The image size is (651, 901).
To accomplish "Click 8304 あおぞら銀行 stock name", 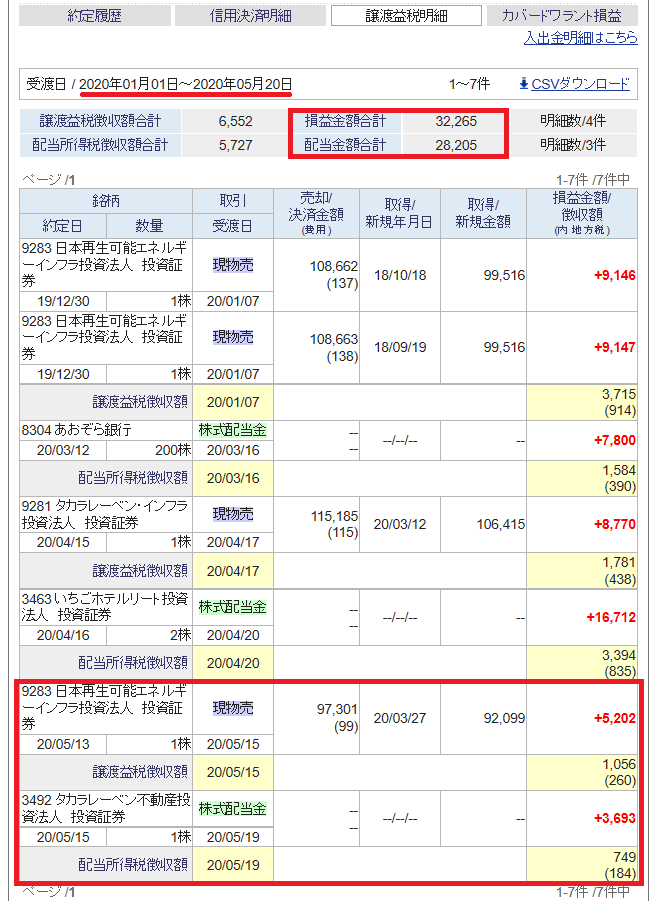I will (77, 430).
